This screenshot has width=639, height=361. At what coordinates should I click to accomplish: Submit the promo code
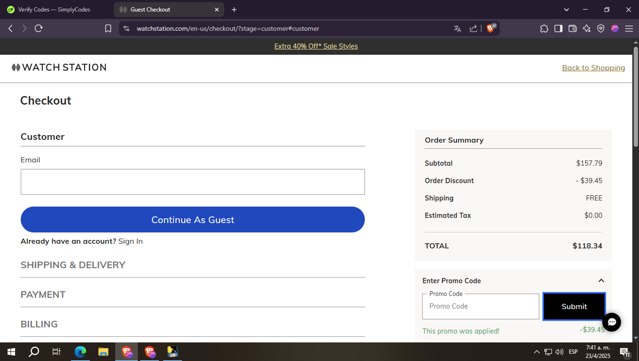(x=574, y=306)
